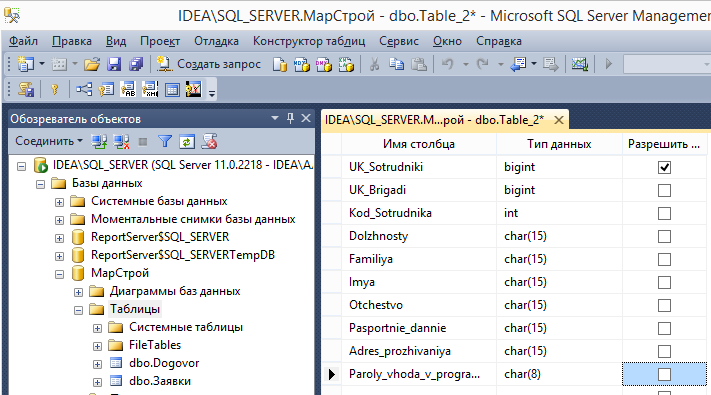This screenshot has width=711, height=395.
Task: Click the Copy icon in toolbar
Action: 397,64
